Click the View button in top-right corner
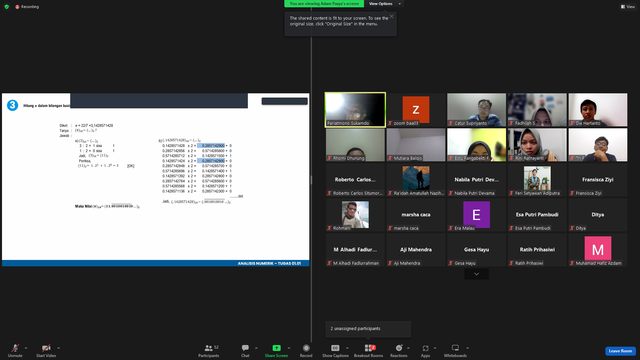 coord(628,7)
